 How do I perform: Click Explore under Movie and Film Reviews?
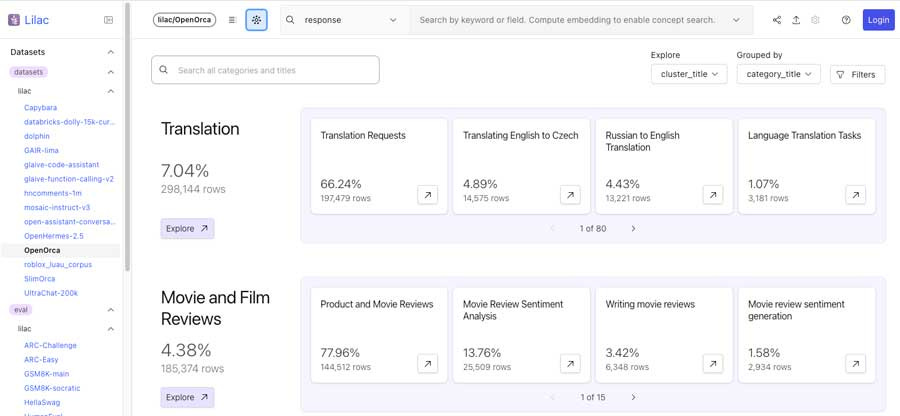187,397
